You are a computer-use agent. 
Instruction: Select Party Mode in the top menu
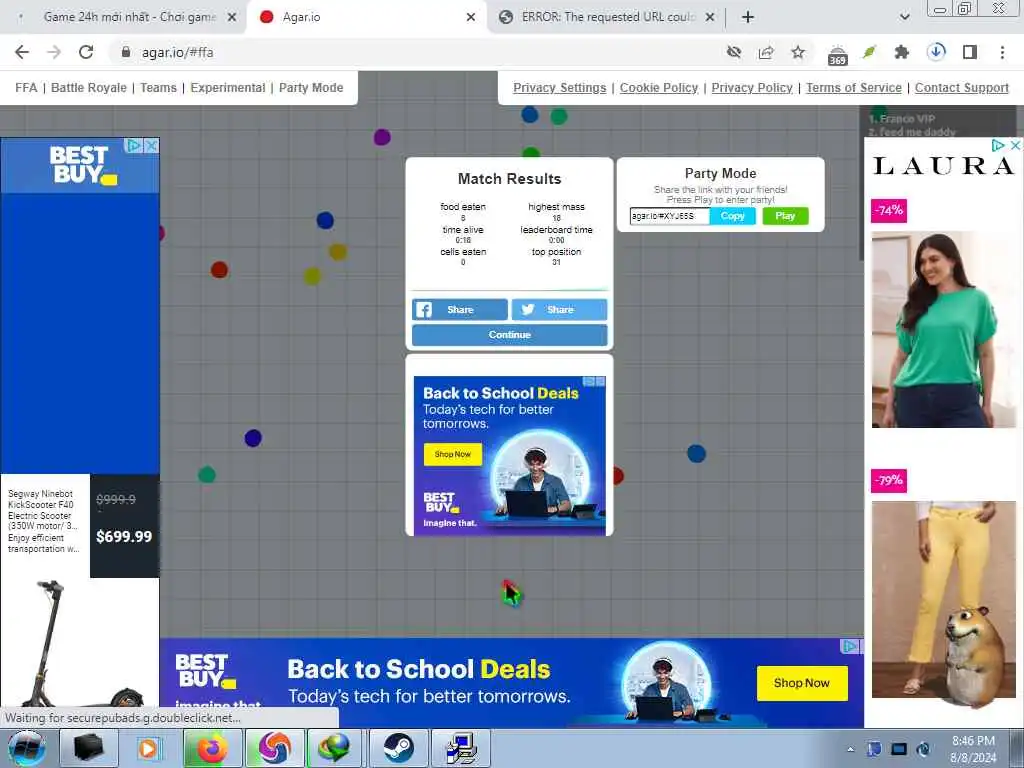tap(311, 88)
